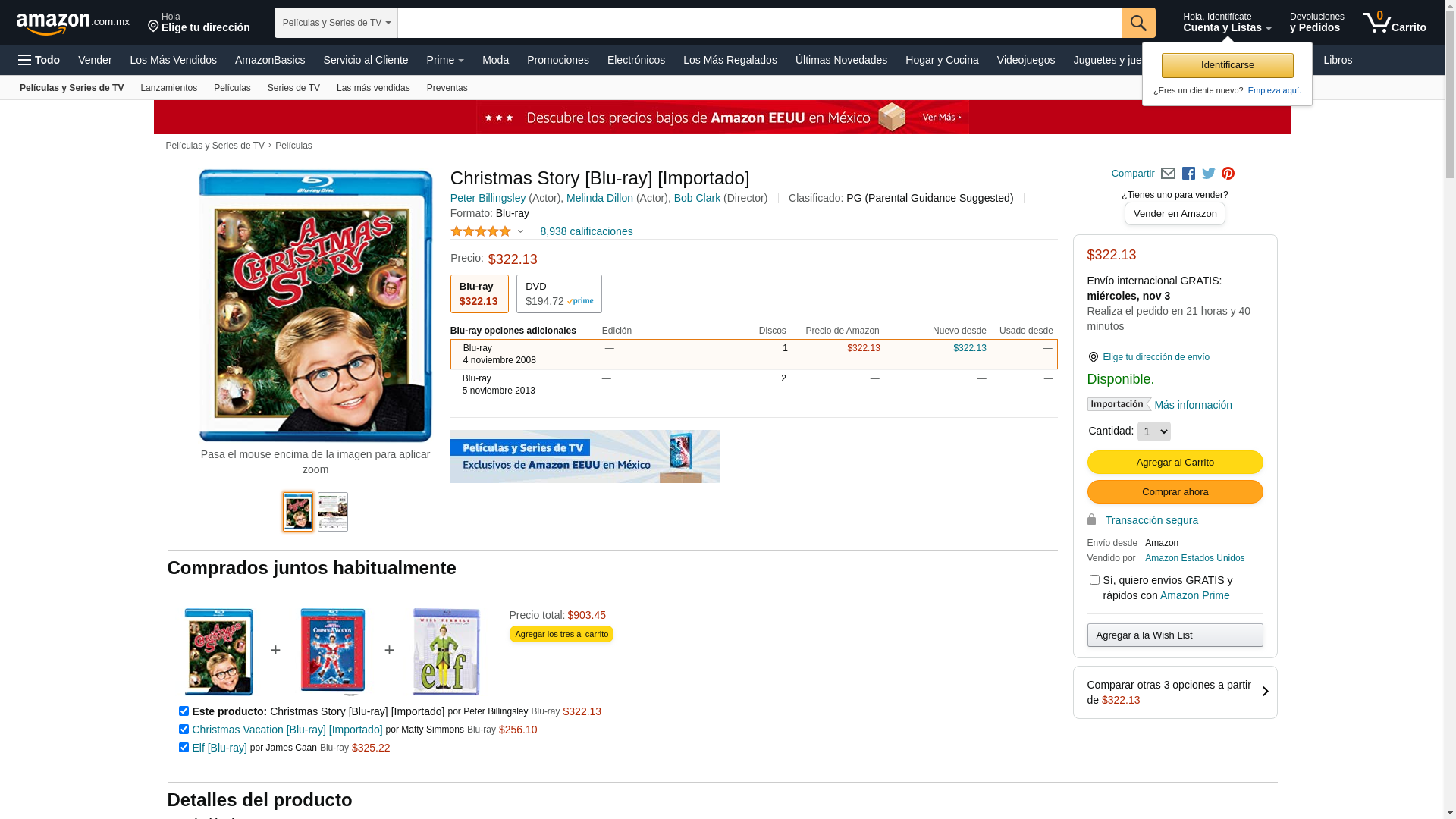This screenshot has width=1456, height=819.
Task: Share on Twitter icon
Action: (x=1209, y=174)
